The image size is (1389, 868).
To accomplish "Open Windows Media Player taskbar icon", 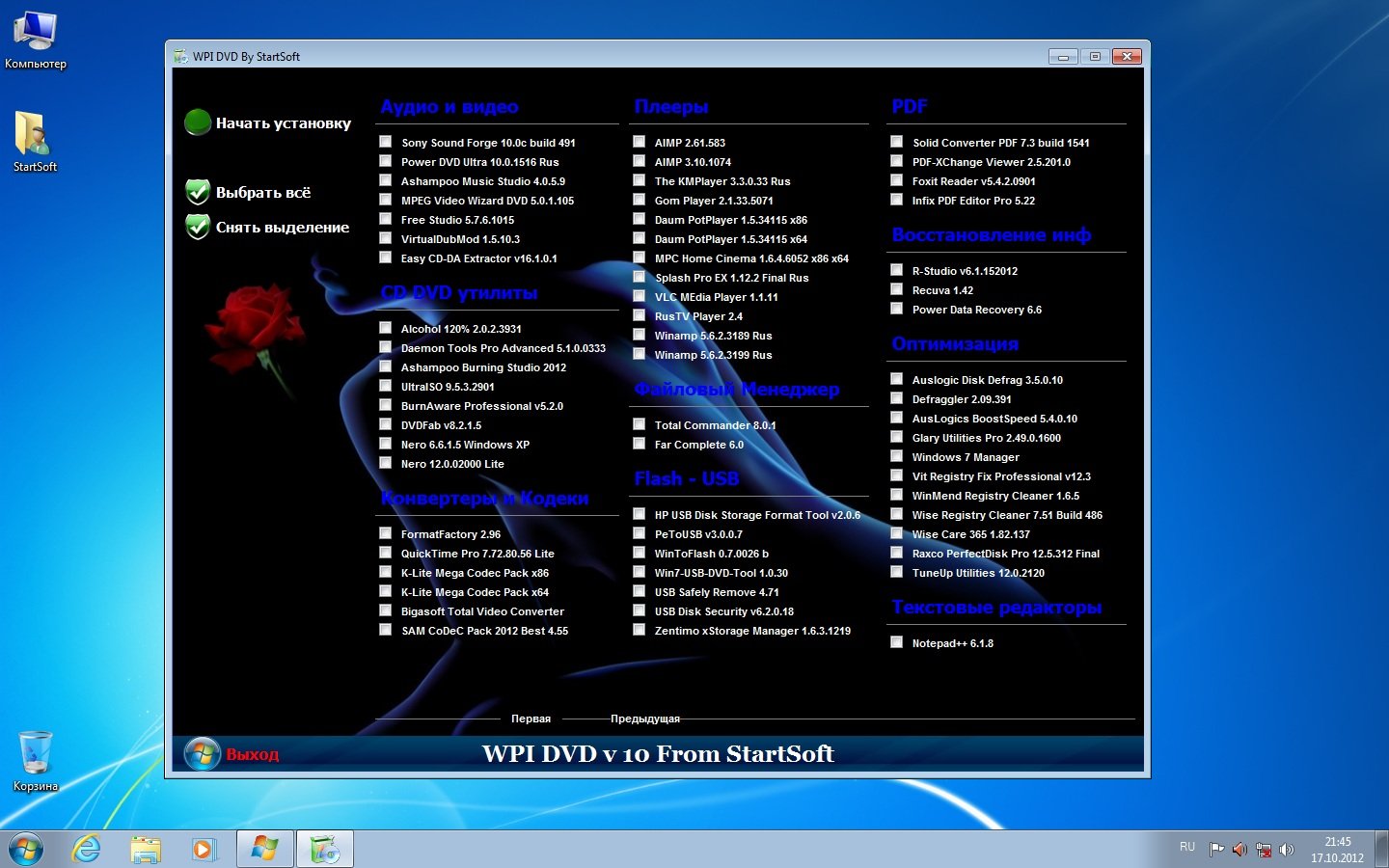I will click(204, 849).
